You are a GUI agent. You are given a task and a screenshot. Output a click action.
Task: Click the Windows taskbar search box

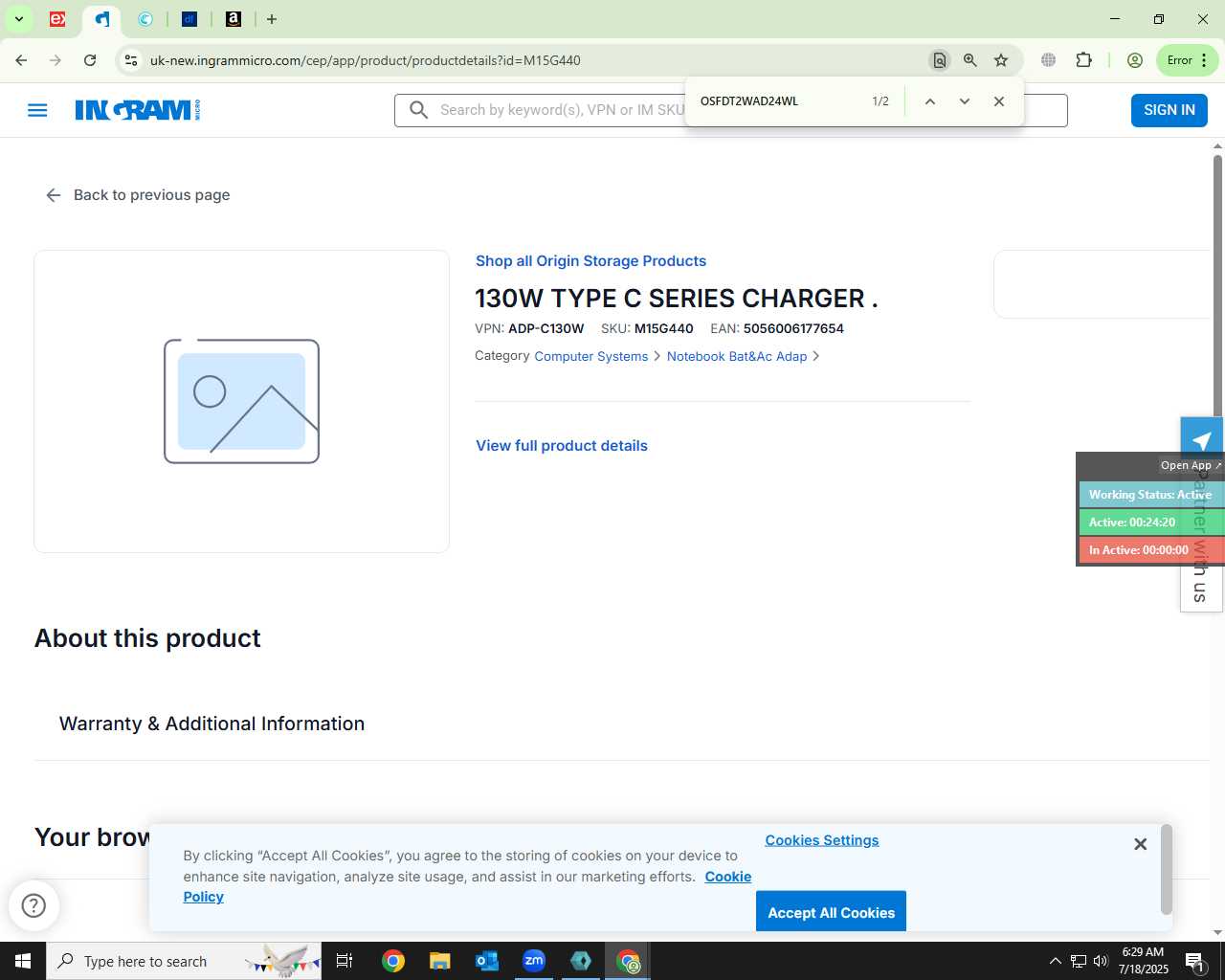[184, 961]
